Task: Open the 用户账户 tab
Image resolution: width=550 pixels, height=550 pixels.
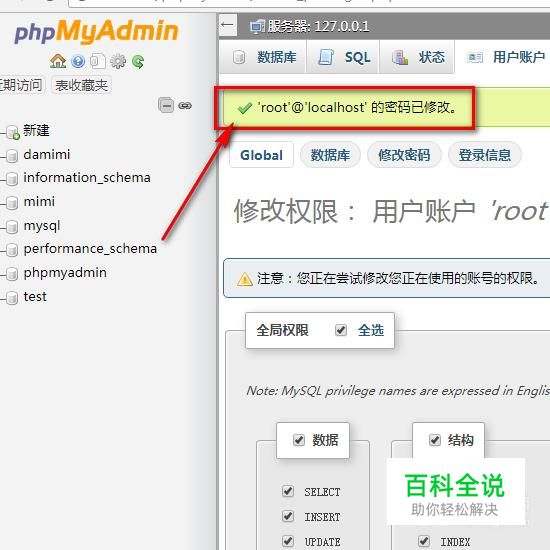Action: tap(504, 57)
